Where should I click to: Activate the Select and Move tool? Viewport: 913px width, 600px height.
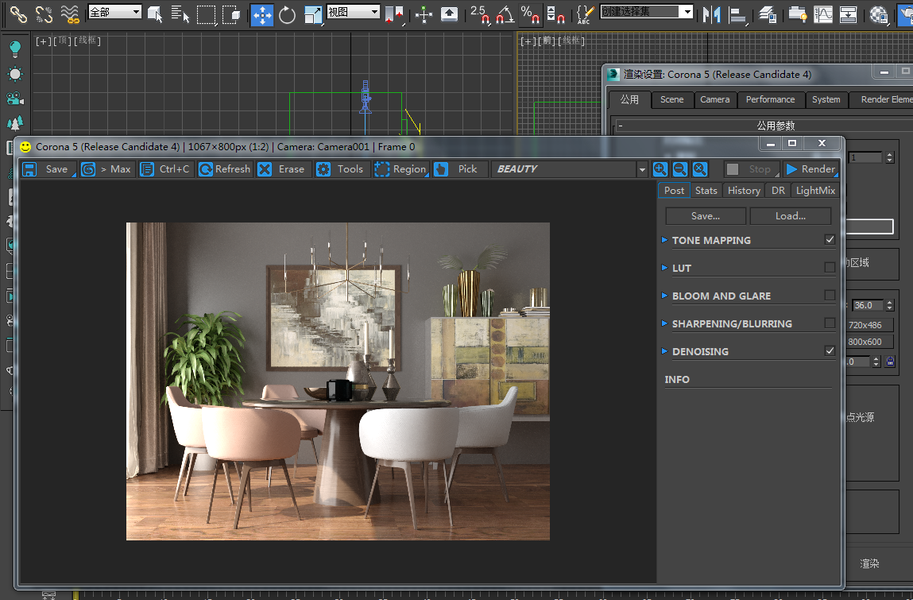(262, 14)
